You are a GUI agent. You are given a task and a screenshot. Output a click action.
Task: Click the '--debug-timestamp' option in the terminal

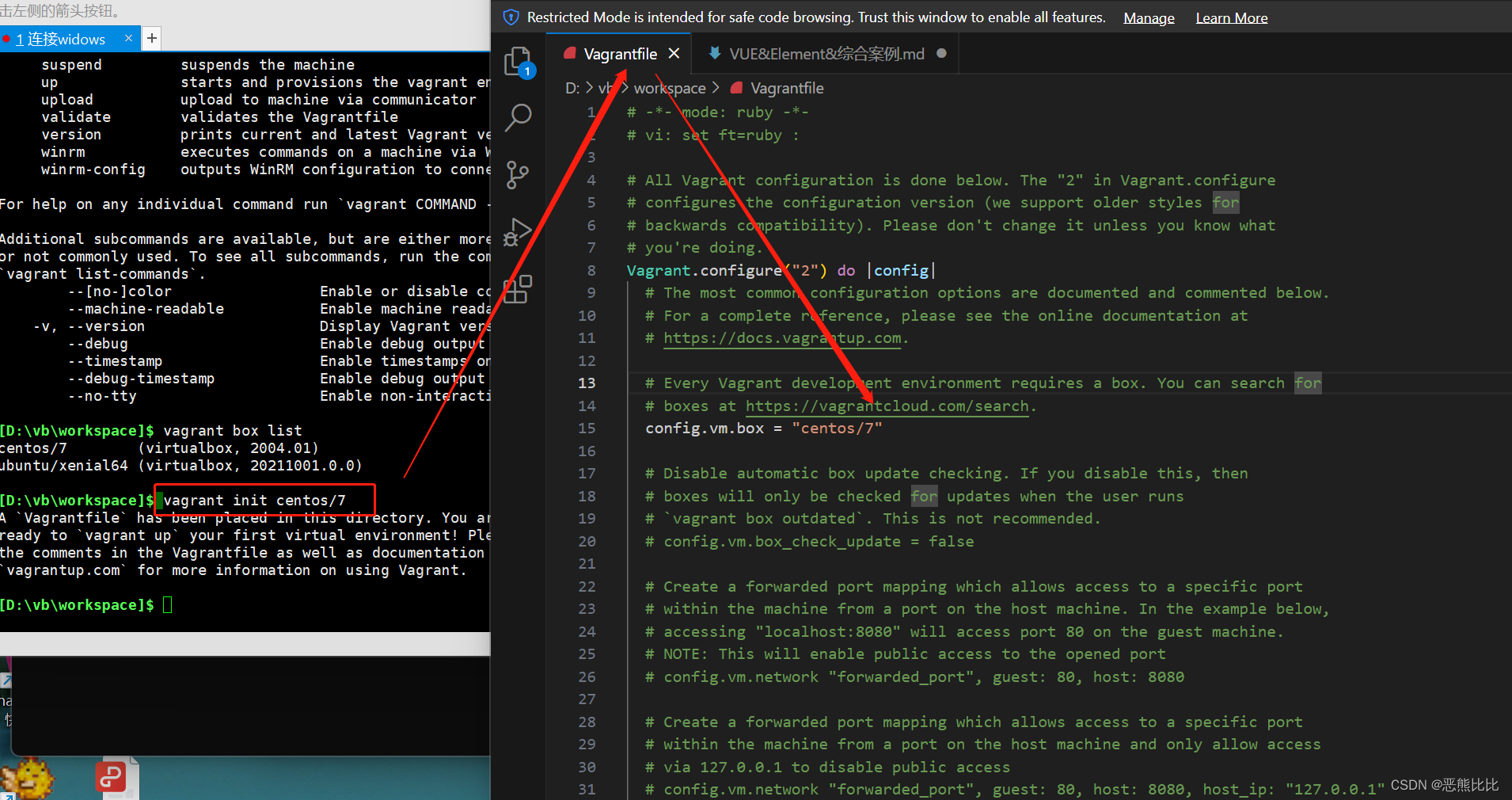[141, 379]
